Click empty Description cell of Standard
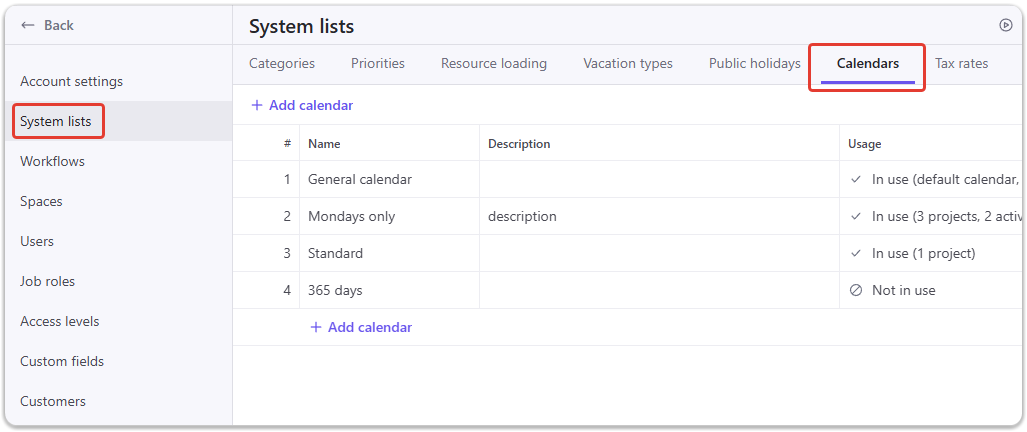Screen dimensions: 1027x432 click(x=659, y=253)
